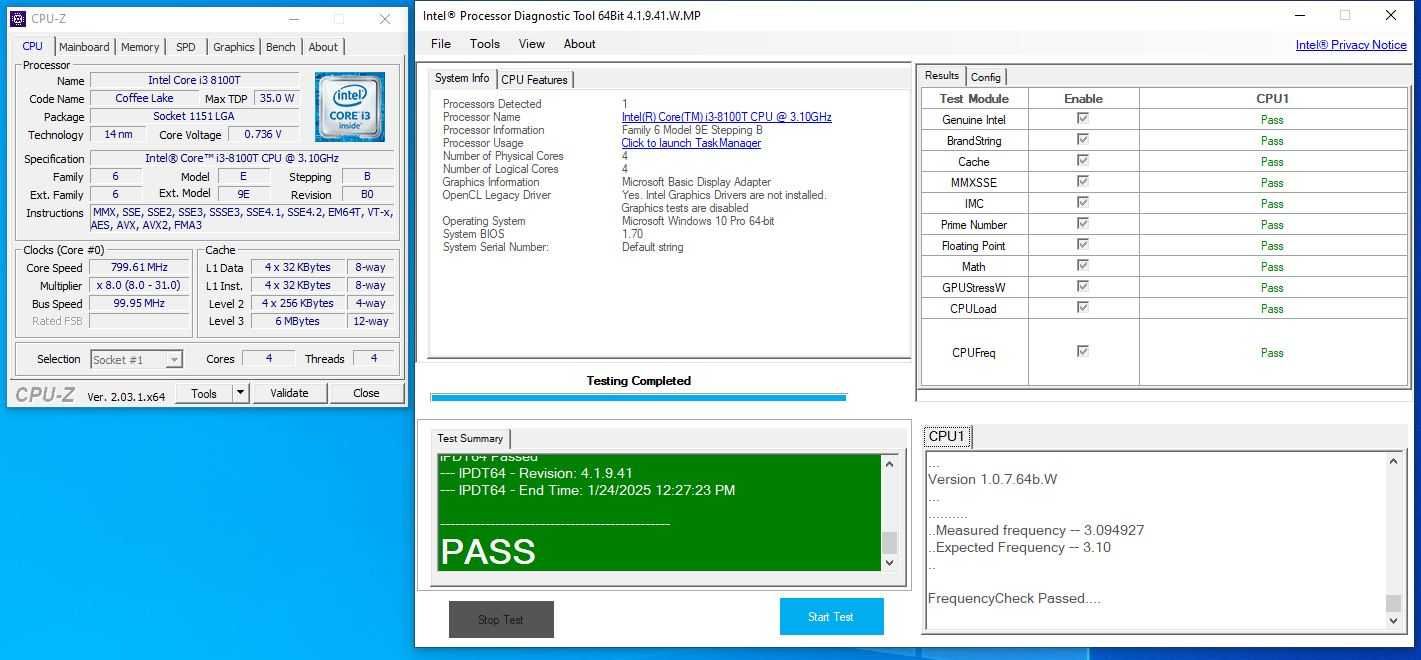Image resolution: width=1421 pixels, height=660 pixels.
Task: Click the Test Summary scrollbar thumb
Action: tap(889, 543)
